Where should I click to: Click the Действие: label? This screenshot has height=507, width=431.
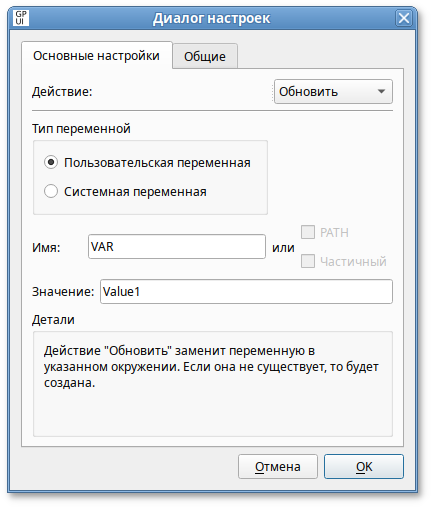pyautogui.click(x=62, y=92)
